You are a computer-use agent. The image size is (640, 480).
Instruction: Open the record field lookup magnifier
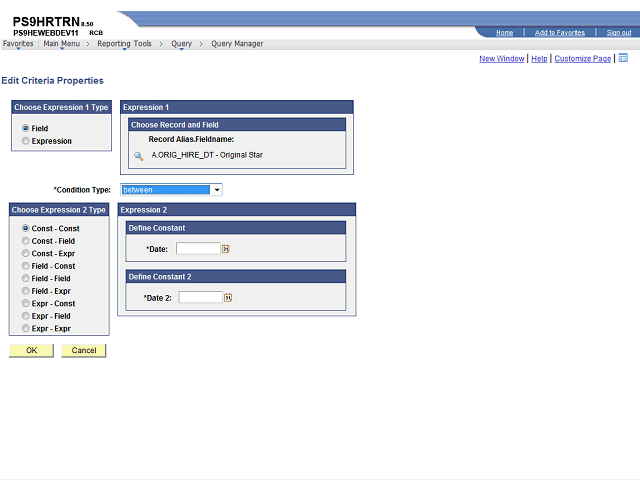coord(139,156)
